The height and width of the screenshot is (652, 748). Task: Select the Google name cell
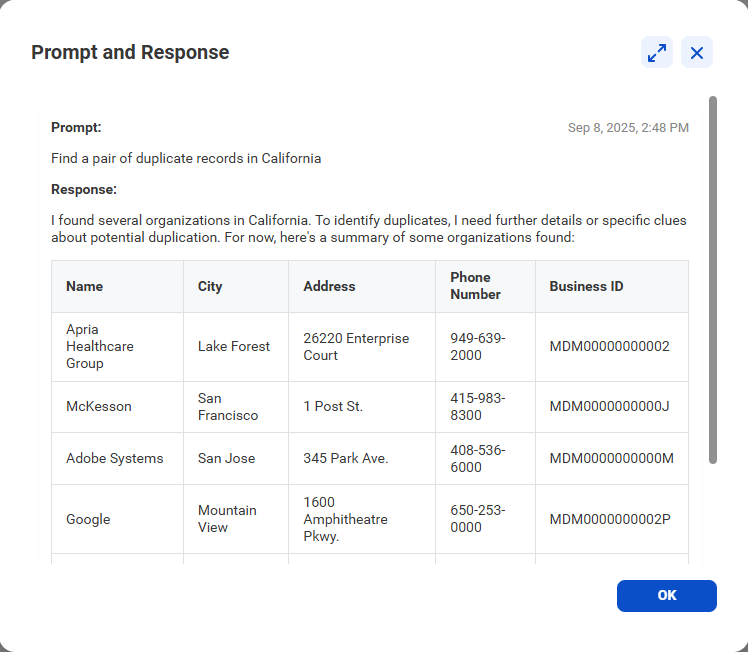point(117,519)
